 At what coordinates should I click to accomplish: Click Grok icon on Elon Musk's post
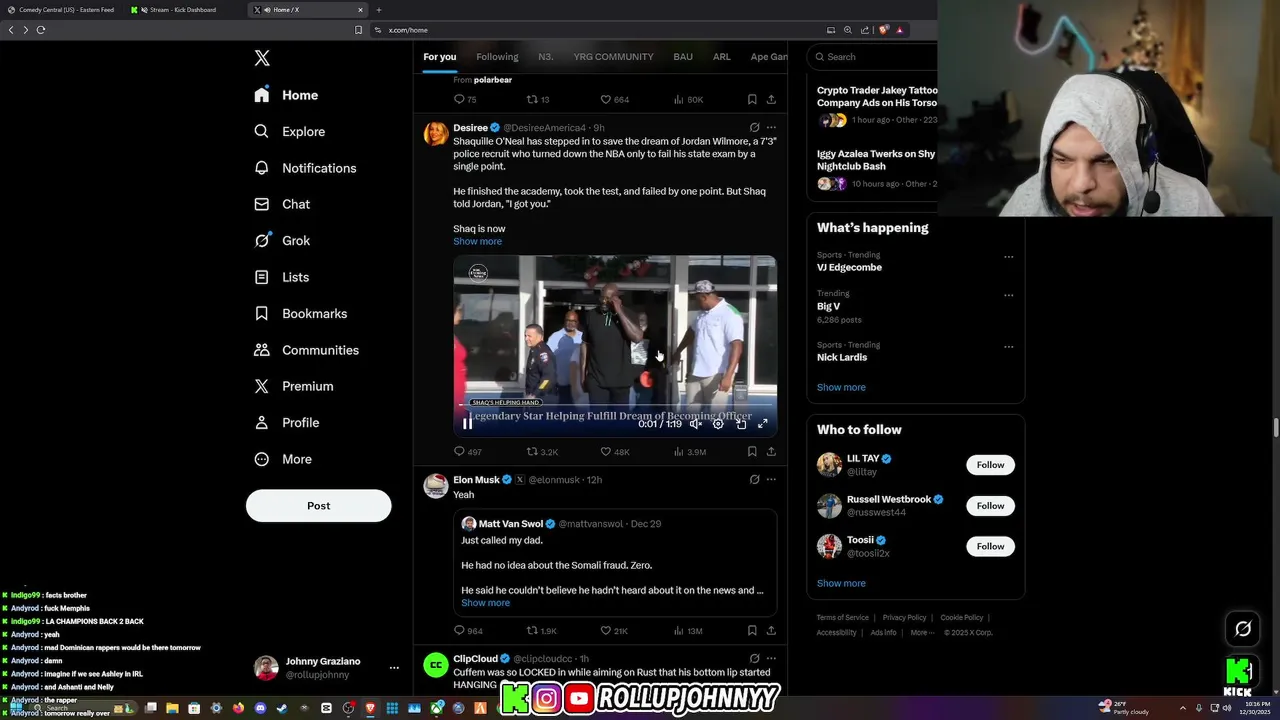click(754, 480)
